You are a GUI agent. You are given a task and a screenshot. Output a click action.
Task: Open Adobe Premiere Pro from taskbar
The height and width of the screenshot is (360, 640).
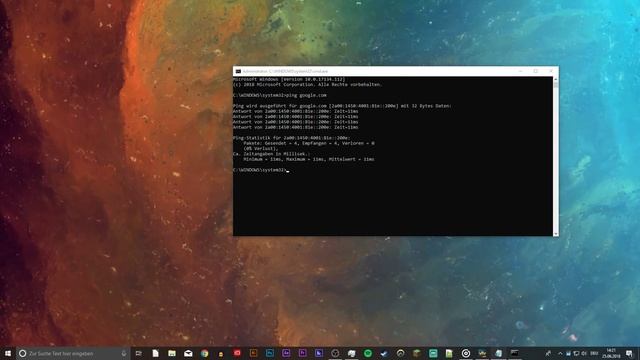point(302,353)
